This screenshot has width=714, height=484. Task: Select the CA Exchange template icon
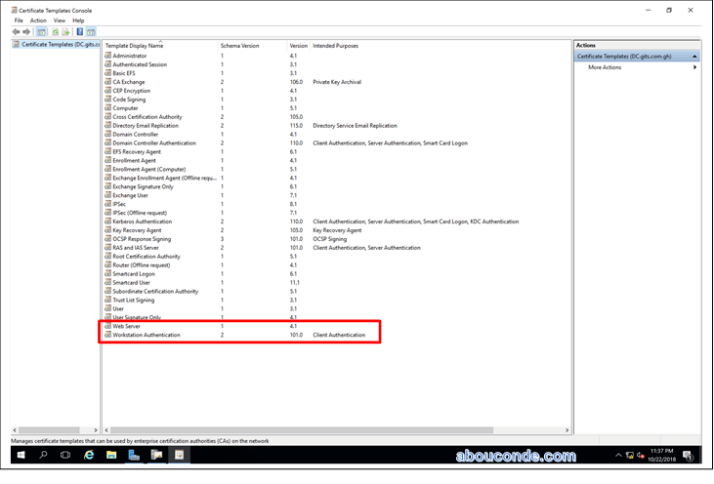[x=108, y=82]
